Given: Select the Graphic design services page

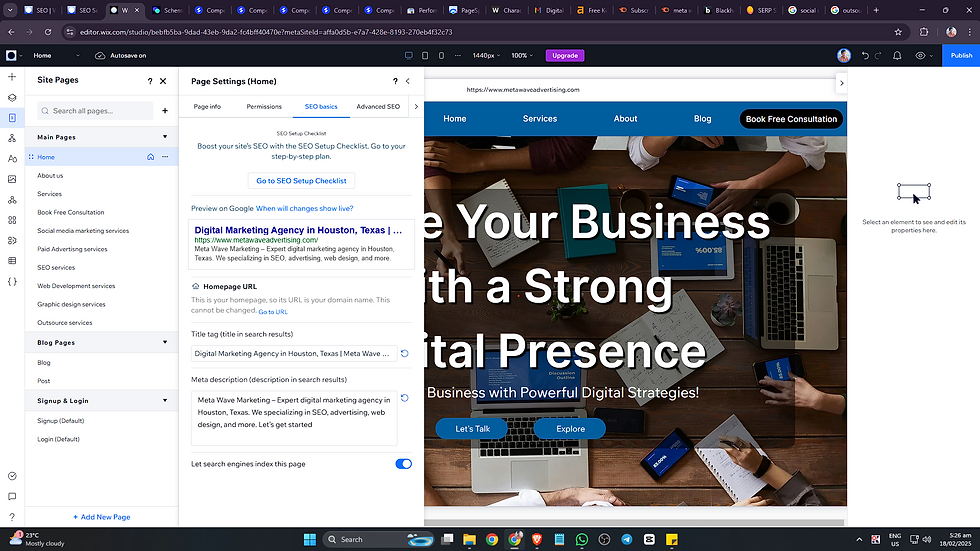Looking at the screenshot, I should [x=71, y=304].
